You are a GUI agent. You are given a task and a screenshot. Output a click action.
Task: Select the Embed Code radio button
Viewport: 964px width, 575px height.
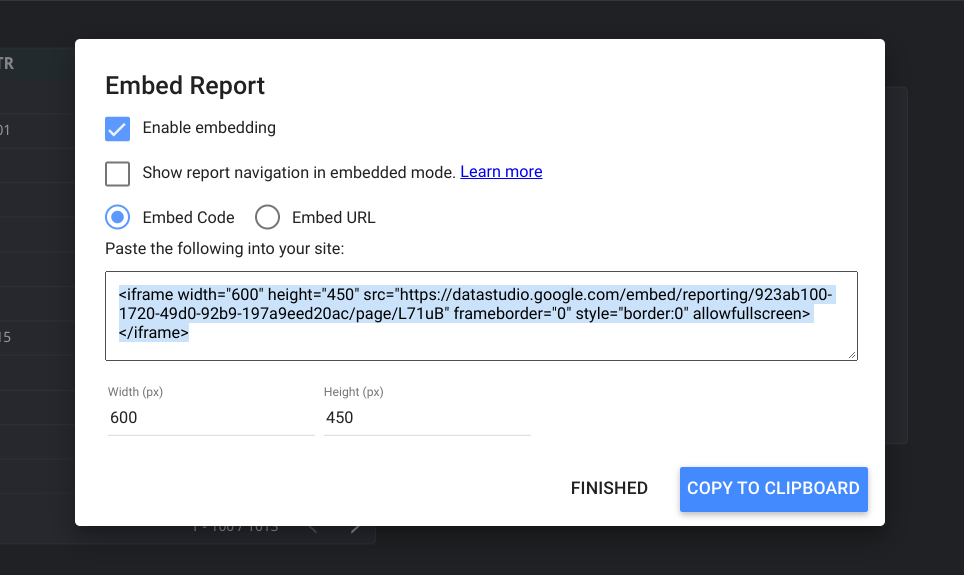[117, 217]
